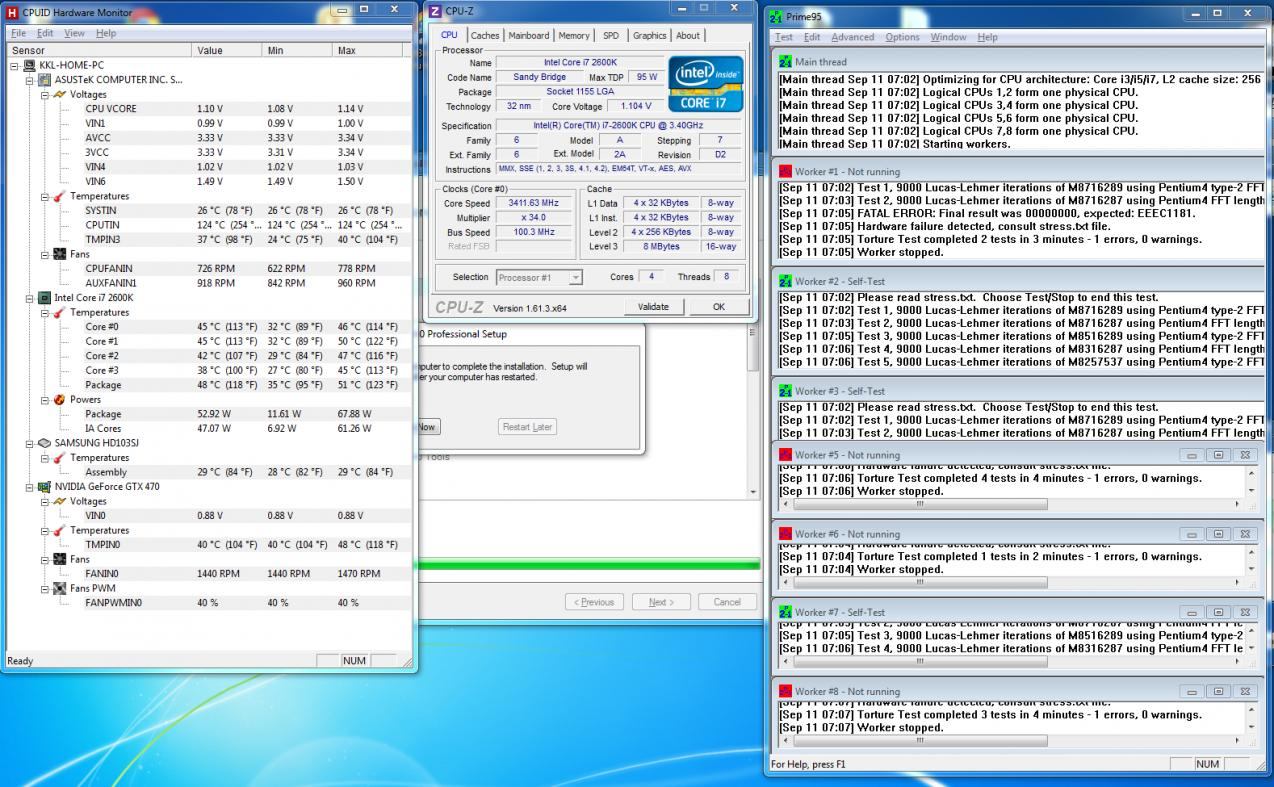Collapse Voltages under the ASUSTeK motherboard
1274x787 pixels.
pos(45,95)
